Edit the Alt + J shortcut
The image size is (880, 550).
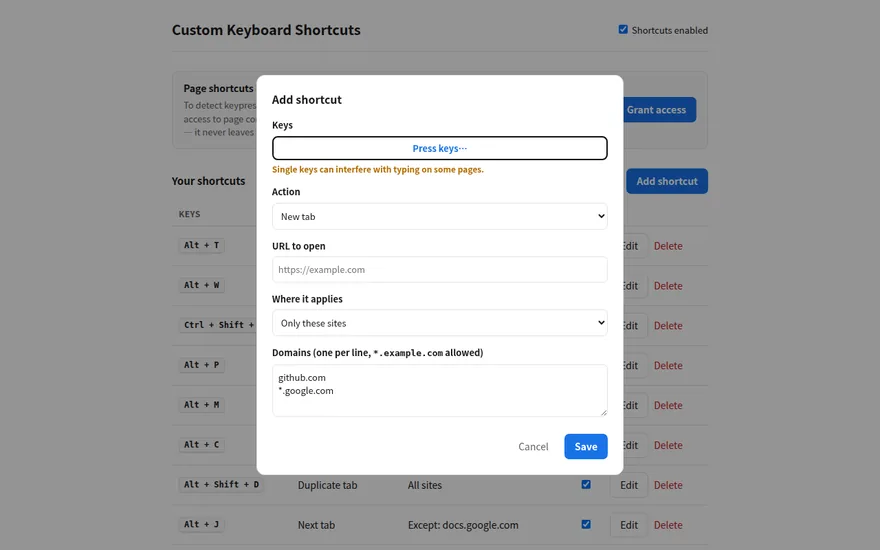tap(629, 525)
